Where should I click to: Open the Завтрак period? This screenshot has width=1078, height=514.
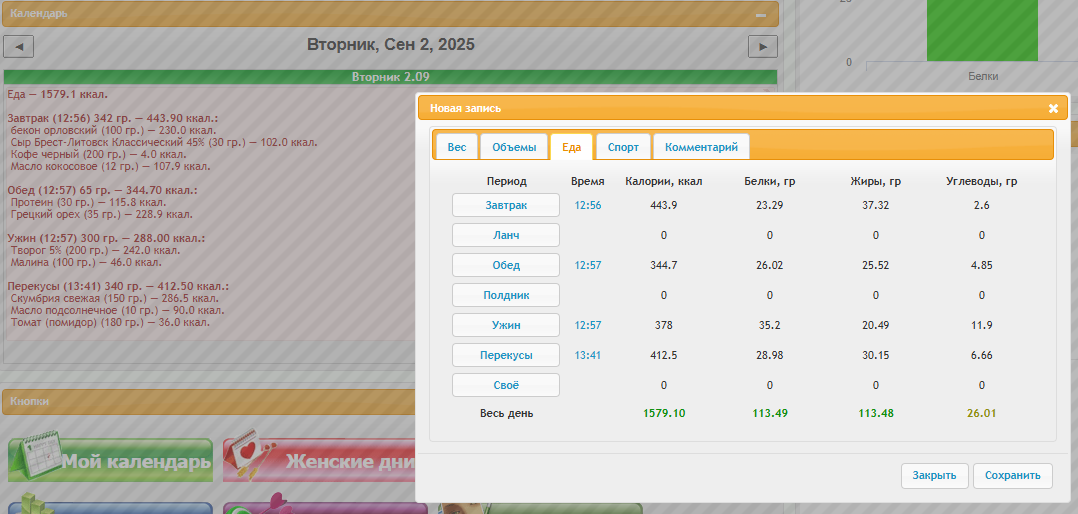(506, 205)
